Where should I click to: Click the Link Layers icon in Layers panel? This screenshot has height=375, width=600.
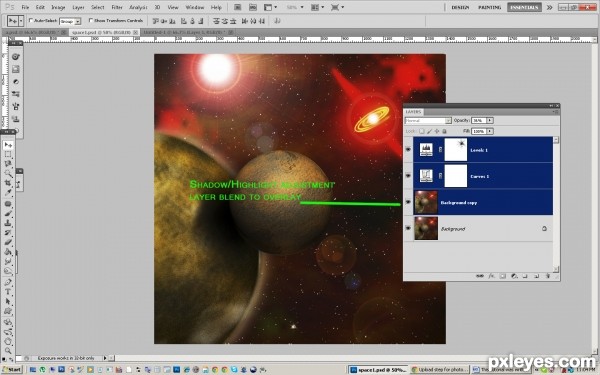[x=479, y=276]
